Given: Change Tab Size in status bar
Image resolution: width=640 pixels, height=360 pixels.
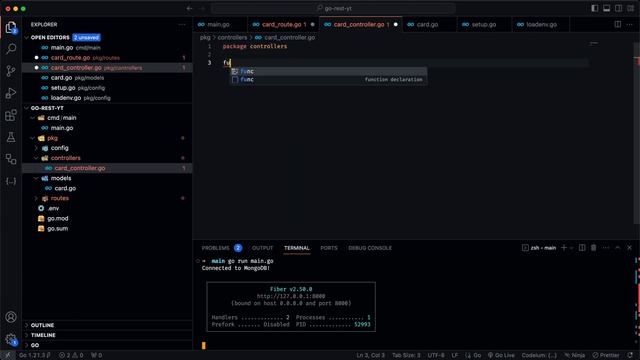Looking at the screenshot, I should [406, 355].
